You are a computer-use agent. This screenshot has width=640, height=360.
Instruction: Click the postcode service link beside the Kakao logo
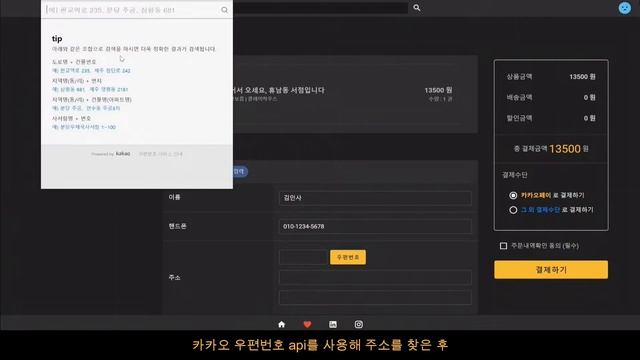161,154
